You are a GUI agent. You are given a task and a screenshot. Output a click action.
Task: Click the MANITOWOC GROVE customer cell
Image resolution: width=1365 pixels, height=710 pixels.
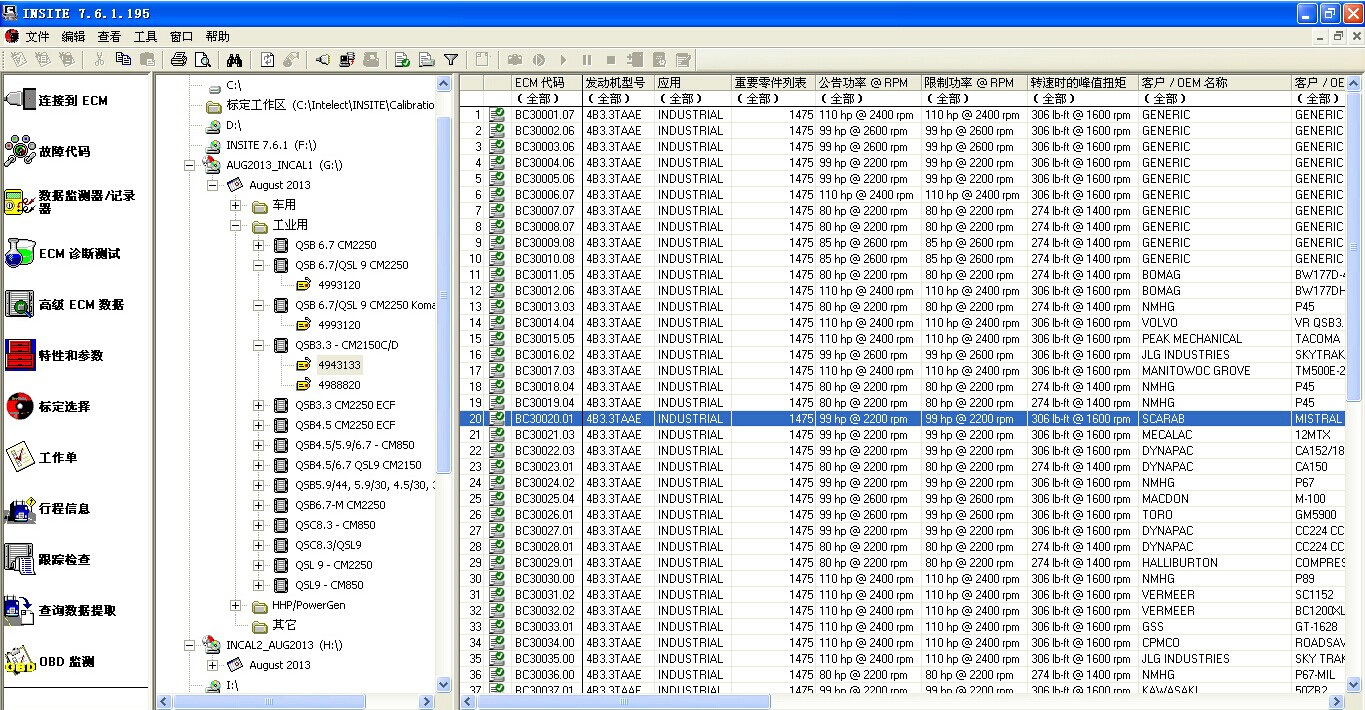click(x=1214, y=371)
